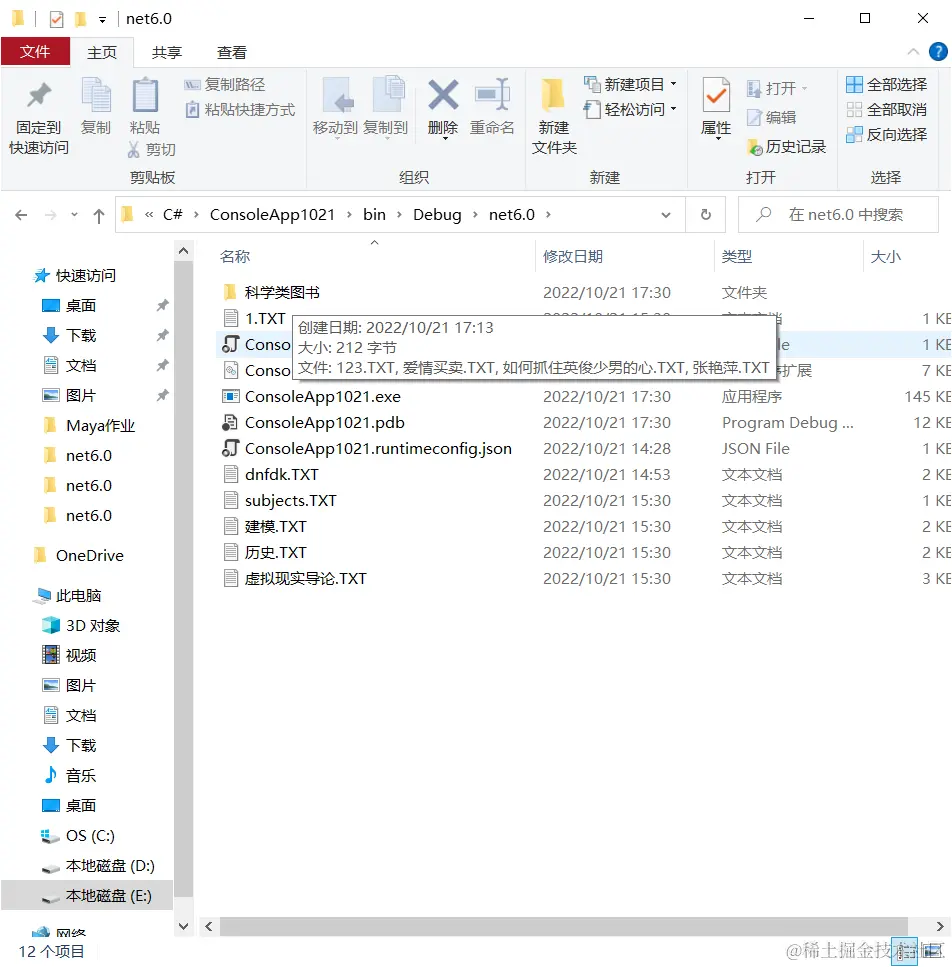This screenshot has width=952, height=967.
Task: Click Select none (全部取消)
Action: (887, 110)
